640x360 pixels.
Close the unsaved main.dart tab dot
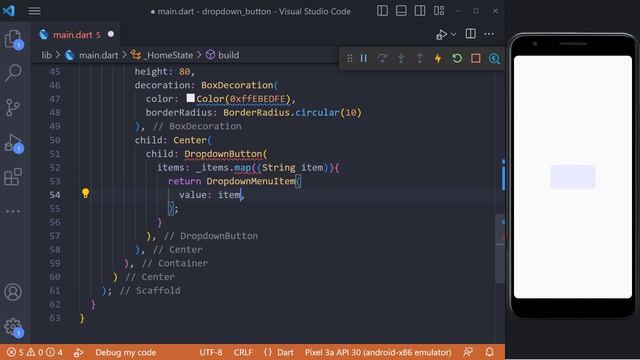[x=111, y=34]
